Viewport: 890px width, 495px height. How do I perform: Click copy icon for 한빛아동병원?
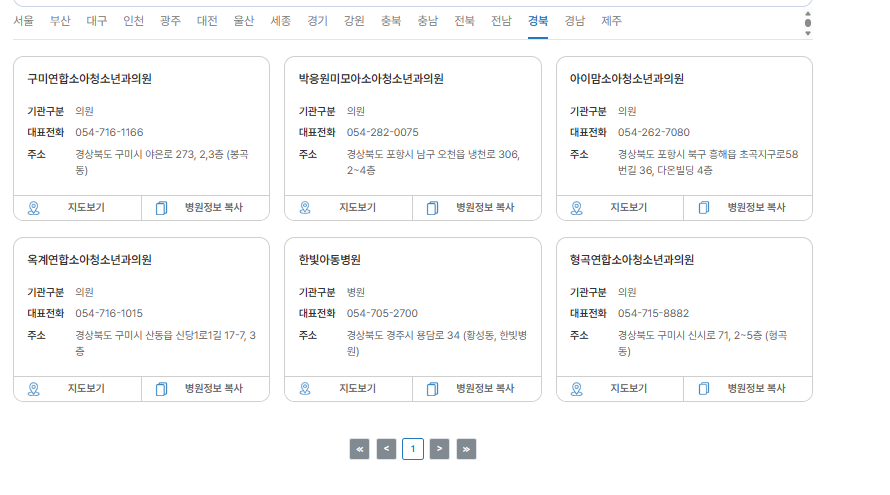[x=433, y=389]
